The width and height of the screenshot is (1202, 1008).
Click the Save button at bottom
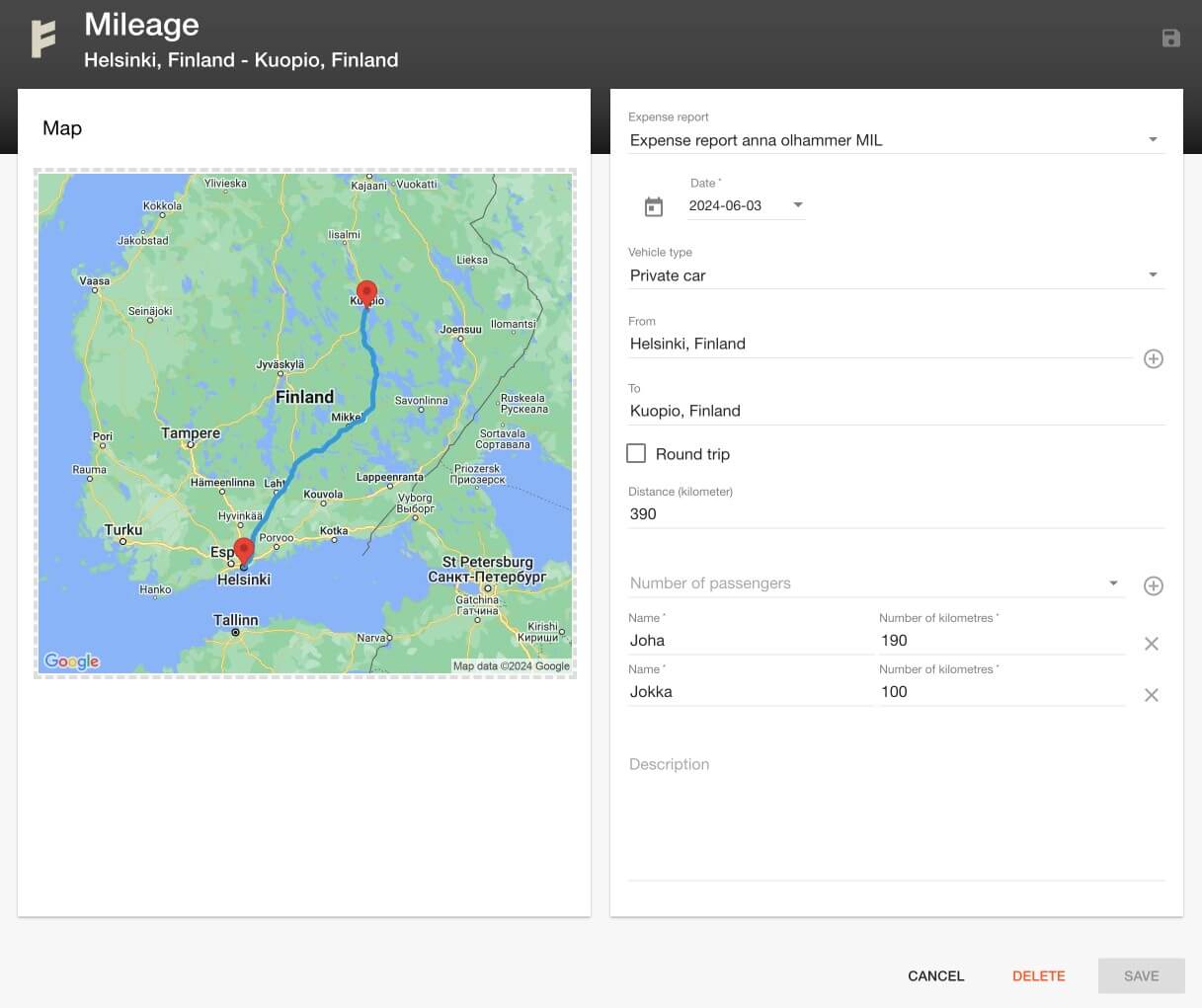pos(1141,975)
